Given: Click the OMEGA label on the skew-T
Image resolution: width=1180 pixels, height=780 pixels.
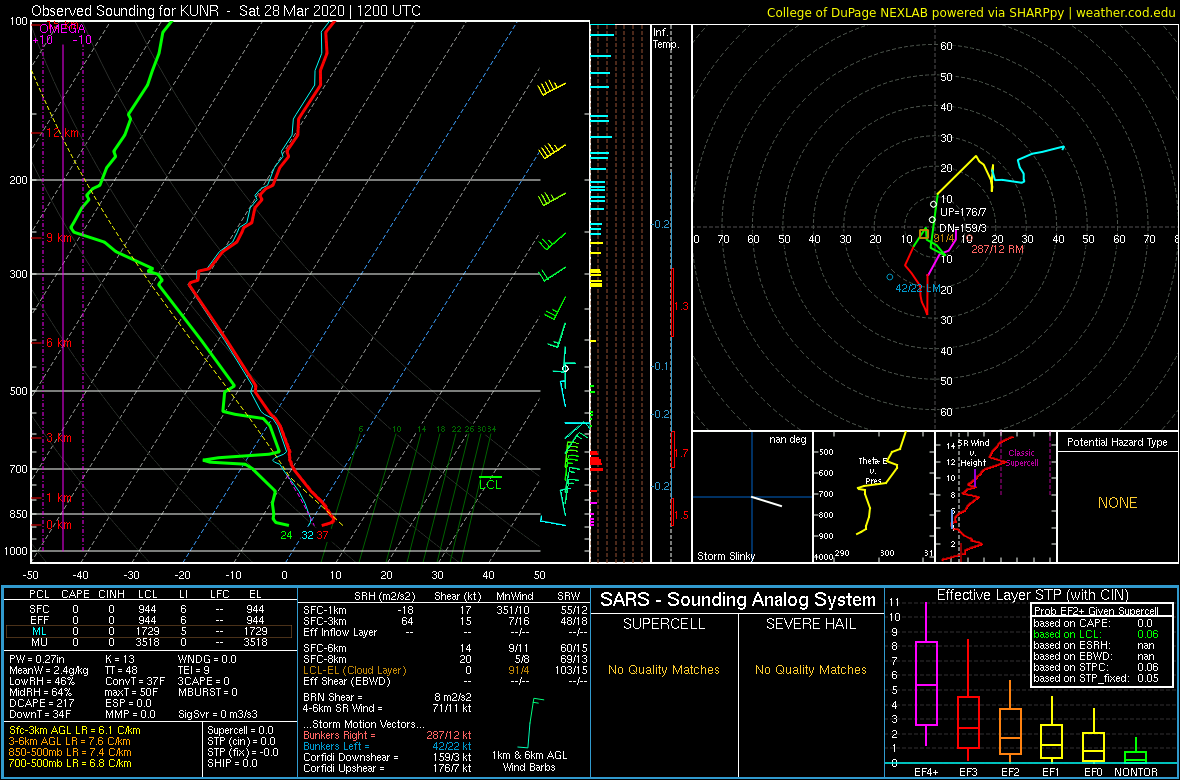Looking at the screenshot, I should coord(64,28).
